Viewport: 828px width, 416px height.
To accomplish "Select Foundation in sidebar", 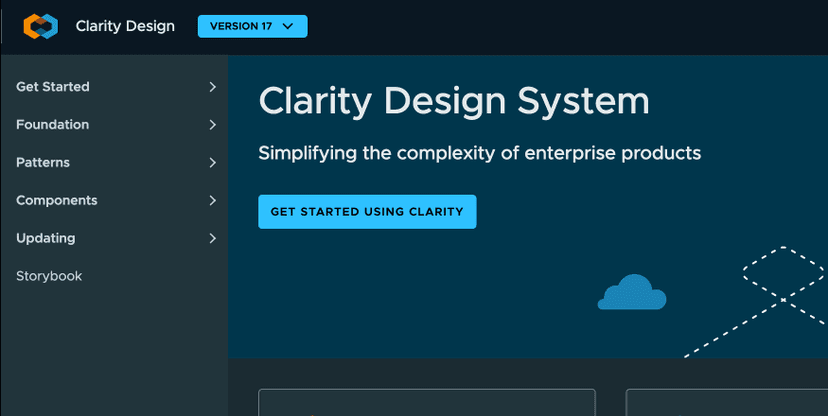I will point(53,125).
